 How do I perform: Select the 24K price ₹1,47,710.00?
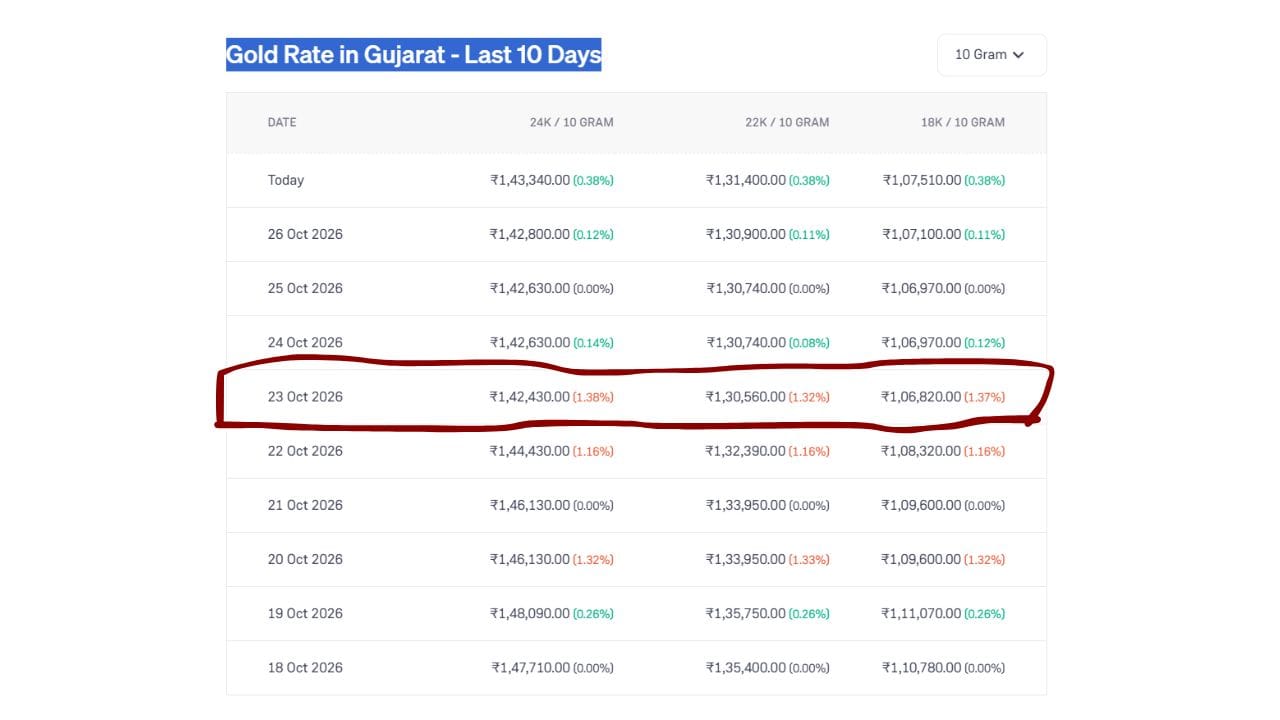click(530, 667)
